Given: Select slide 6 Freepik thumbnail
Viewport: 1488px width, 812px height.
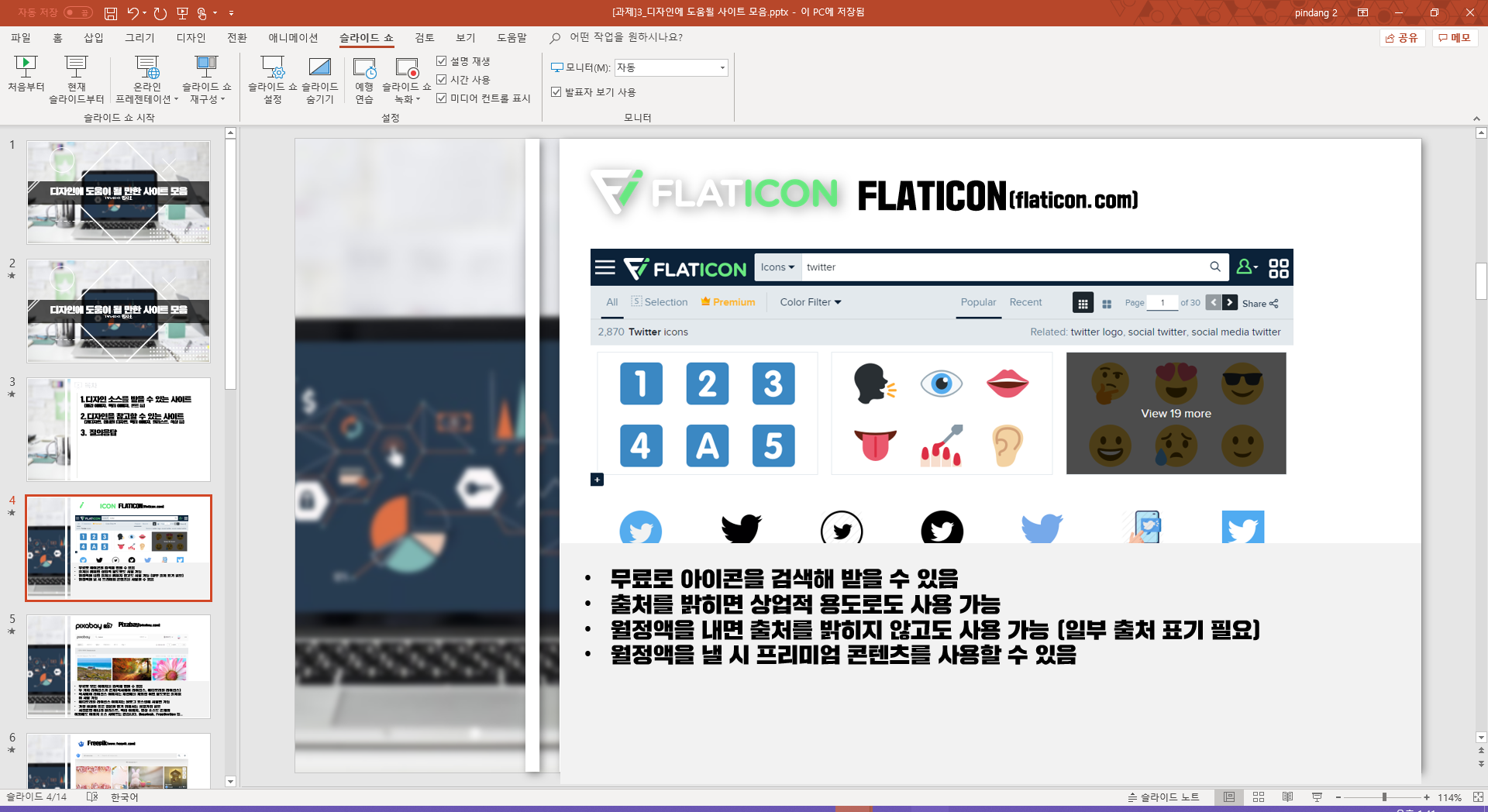Looking at the screenshot, I should pyautogui.click(x=119, y=761).
